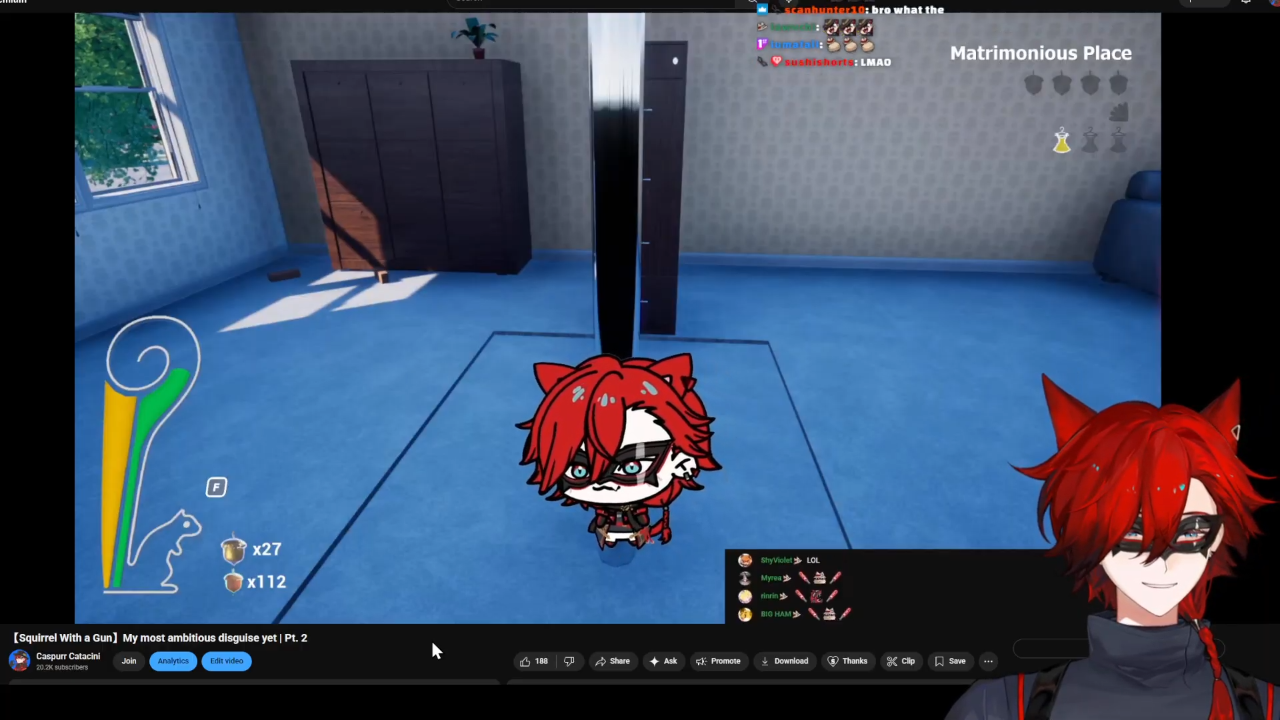Screen dimensions: 1280x720
Task: Click the F key prompt icon
Action: coord(217,487)
